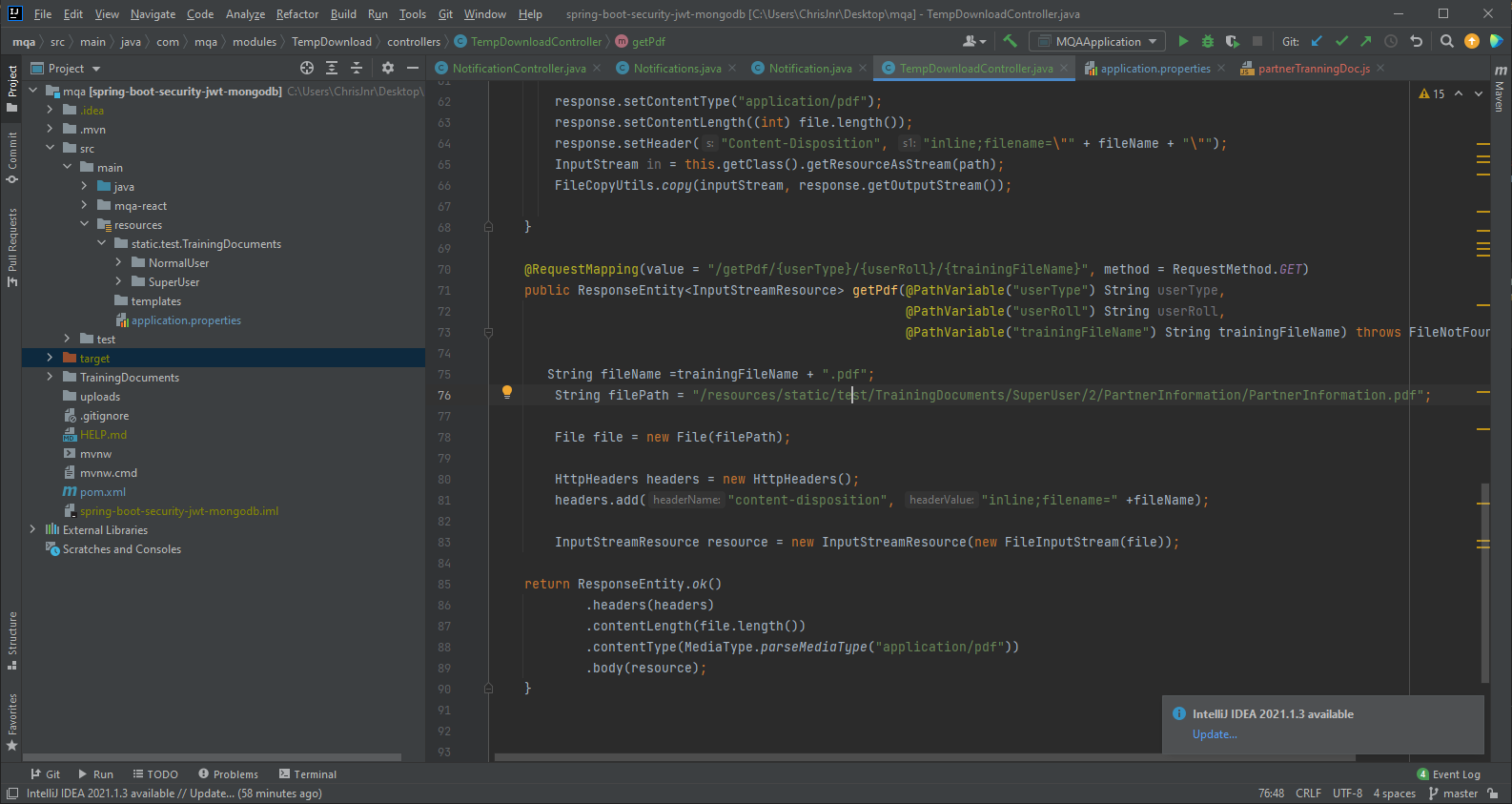Click UTF-8 encoding in status bar
Viewport: 1512px width, 804px height.
coord(1347,794)
